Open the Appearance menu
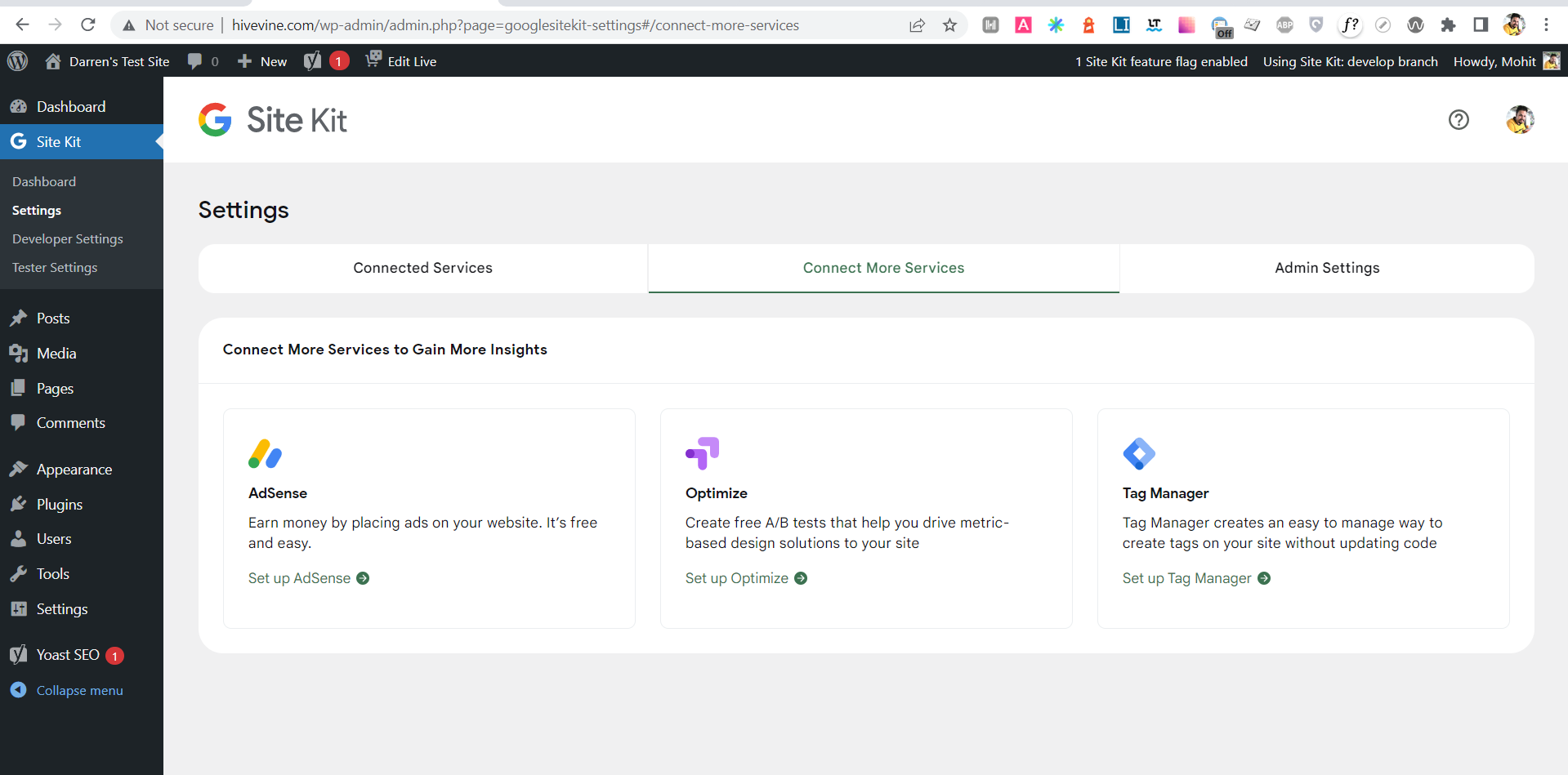Image resolution: width=1568 pixels, height=775 pixels. tap(74, 469)
